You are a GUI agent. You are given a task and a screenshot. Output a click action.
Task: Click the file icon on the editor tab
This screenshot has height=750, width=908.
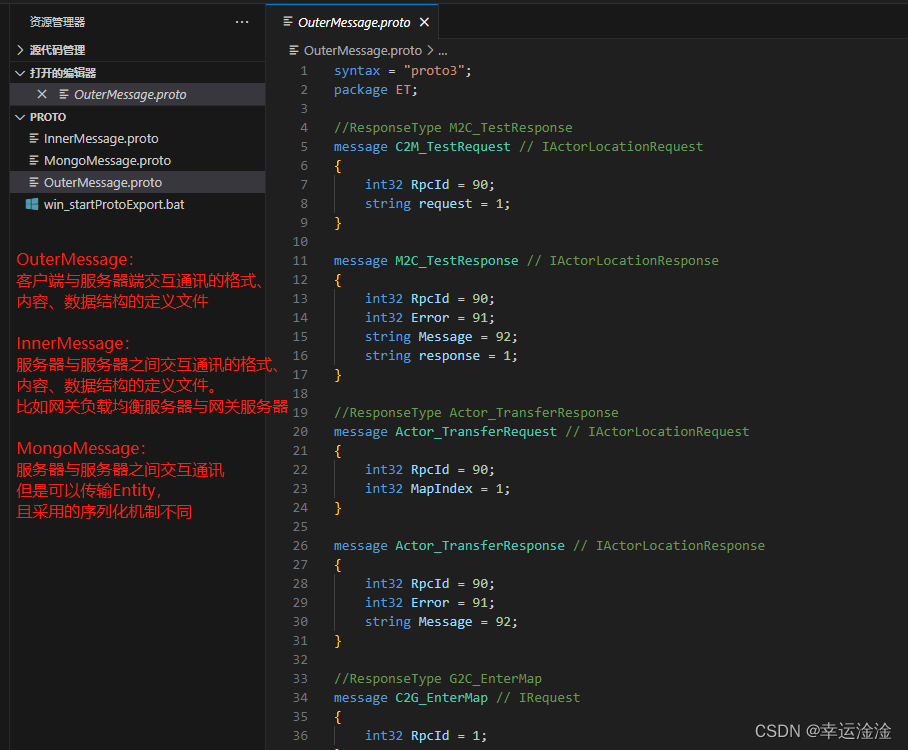click(288, 22)
